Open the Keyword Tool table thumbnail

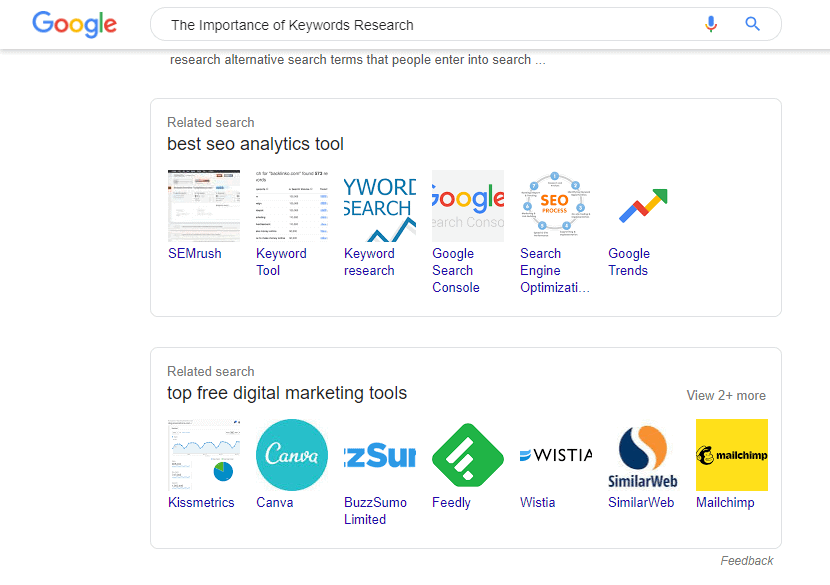click(x=292, y=206)
